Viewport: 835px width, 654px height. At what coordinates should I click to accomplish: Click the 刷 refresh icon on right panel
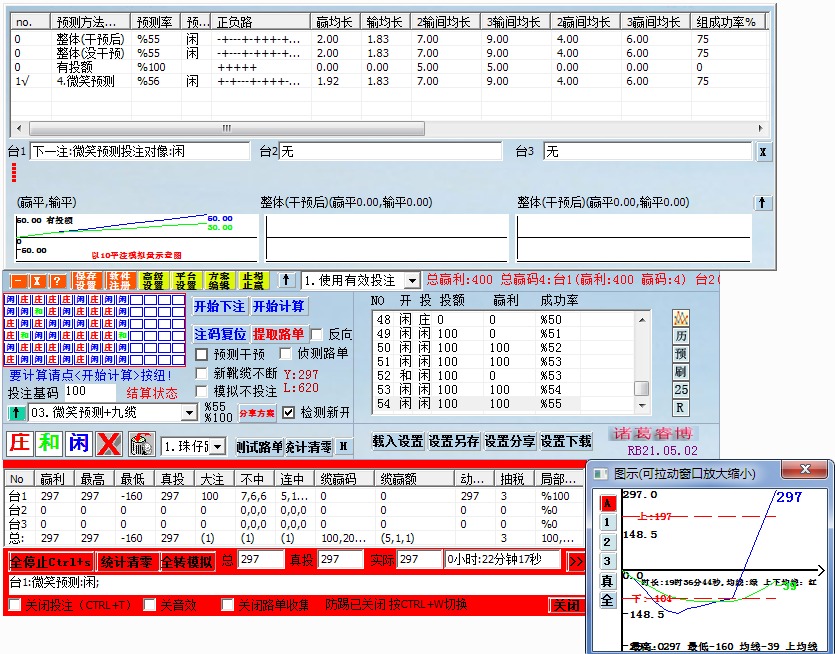point(680,369)
